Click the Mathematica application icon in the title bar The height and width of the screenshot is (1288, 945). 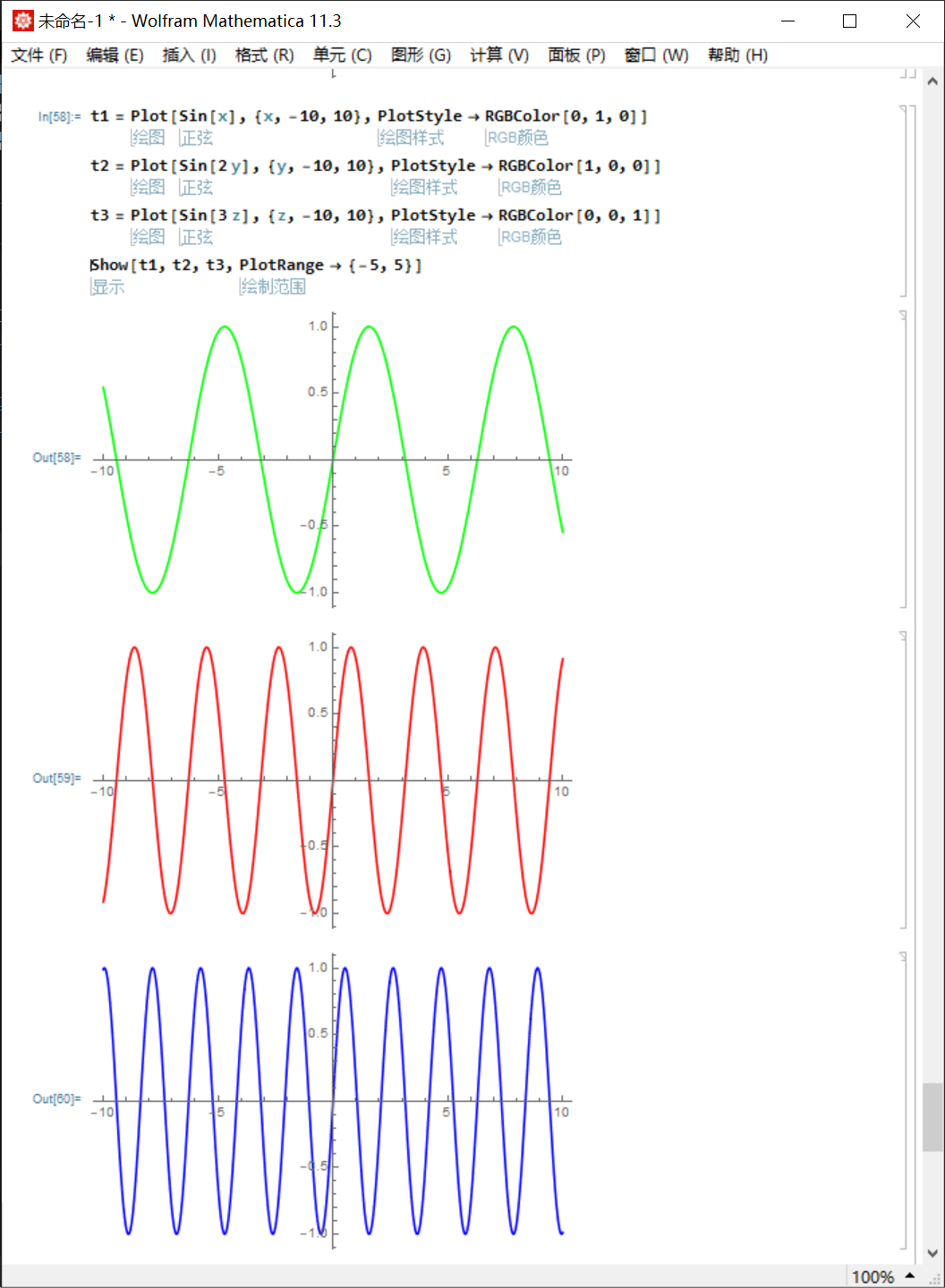coord(21,20)
